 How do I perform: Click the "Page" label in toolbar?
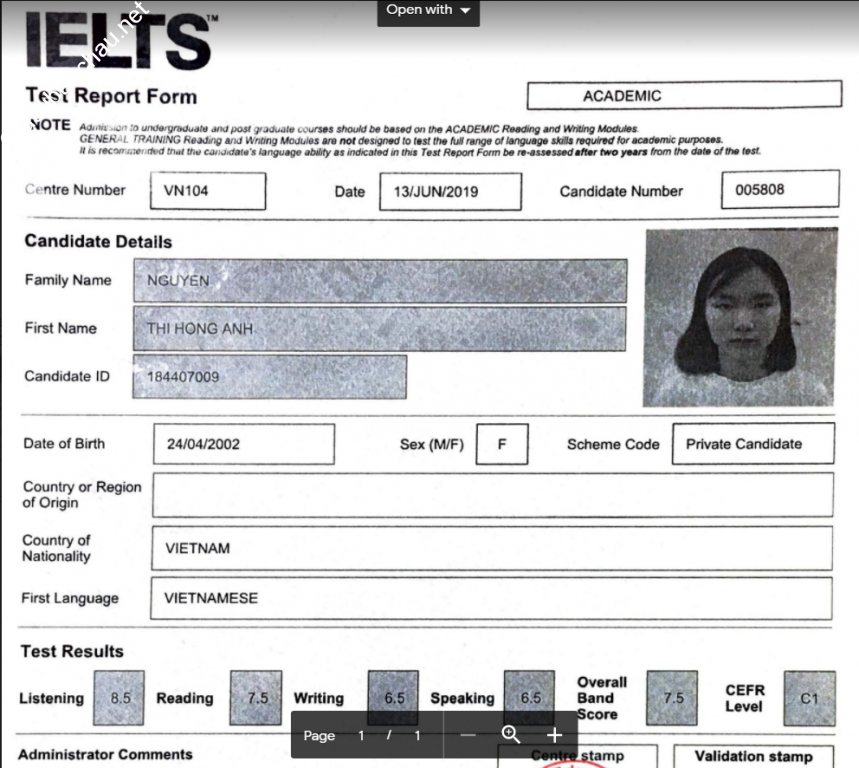[x=319, y=736]
